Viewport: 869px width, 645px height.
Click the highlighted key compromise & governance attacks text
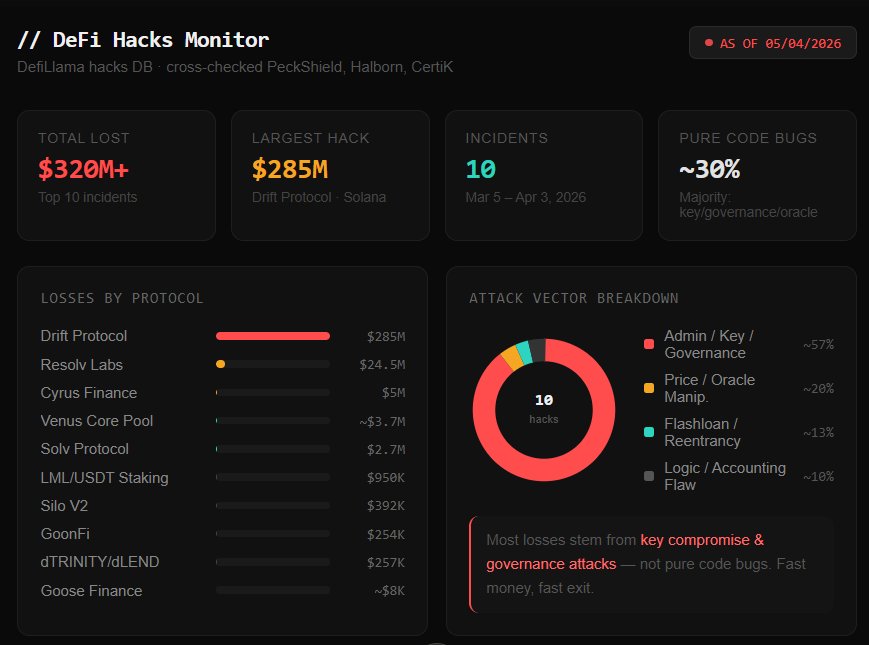tap(701, 540)
